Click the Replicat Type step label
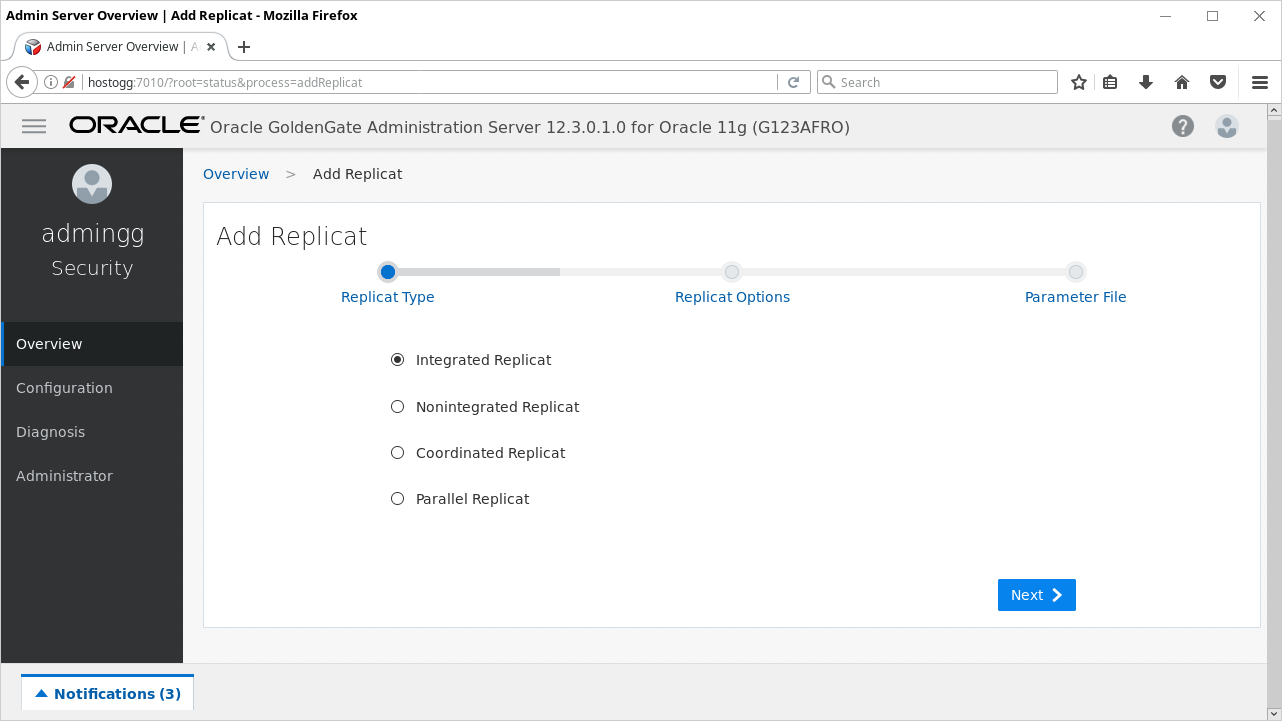 (x=388, y=297)
